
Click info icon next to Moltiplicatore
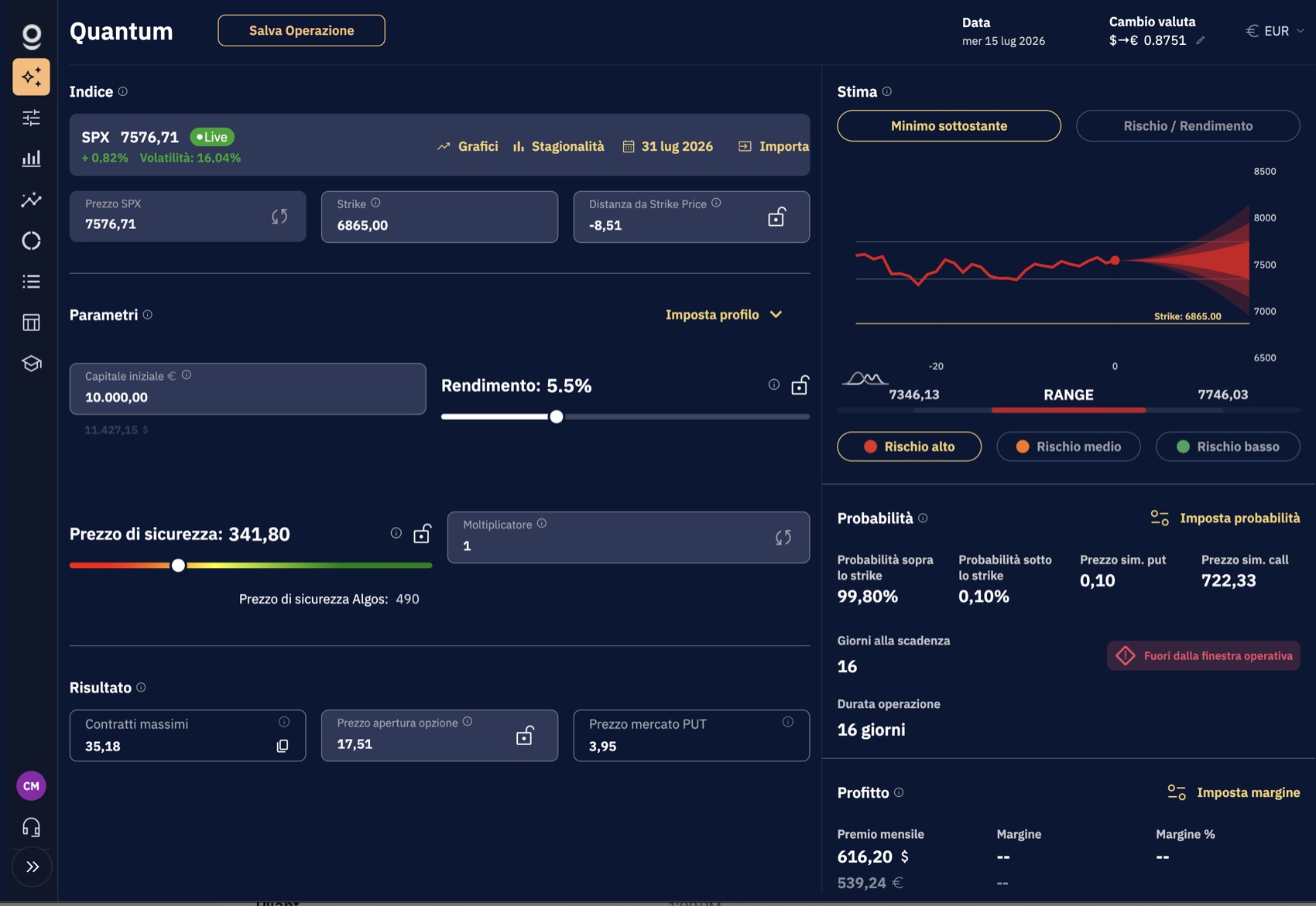click(x=542, y=524)
